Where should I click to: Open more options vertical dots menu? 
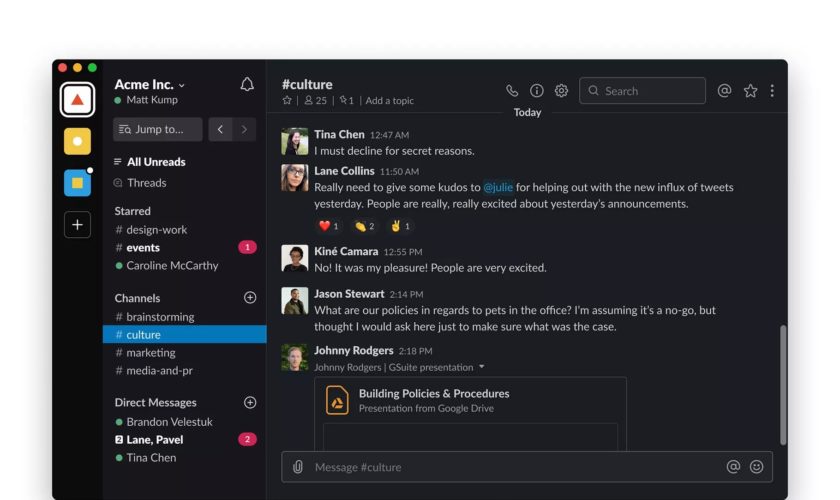point(772,91)
